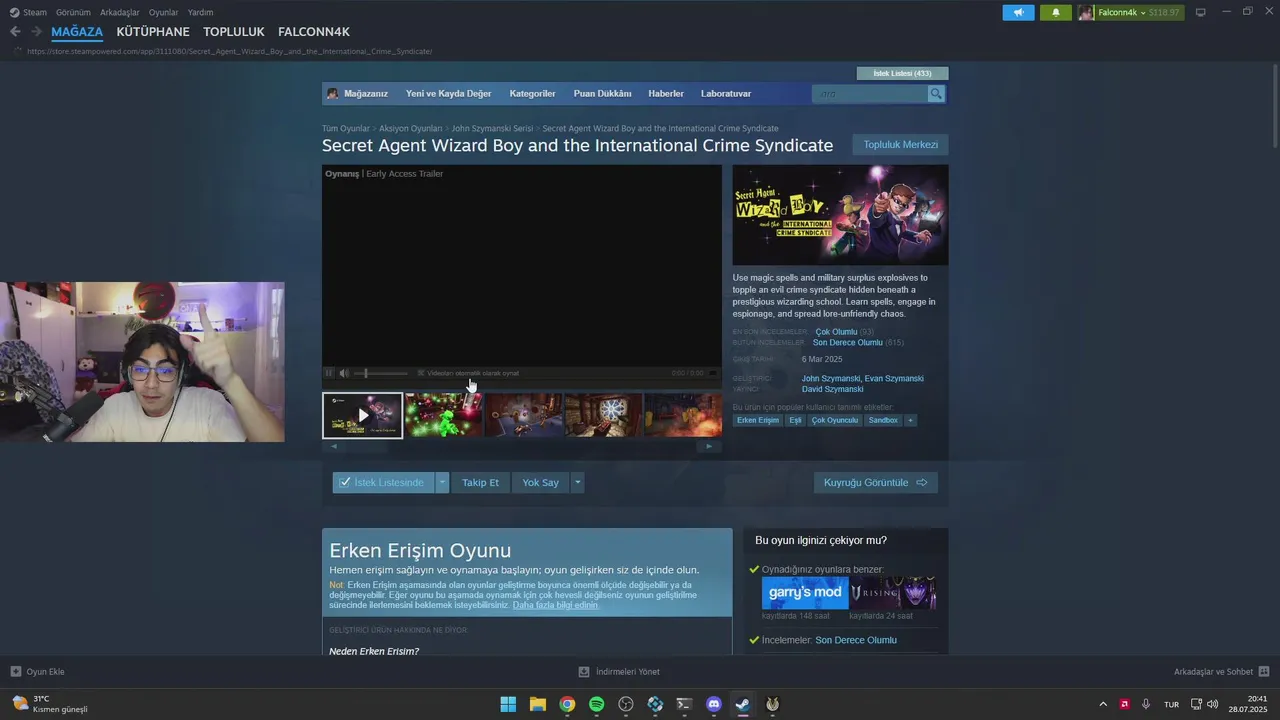Open Yeni ve Kayda Değer menu
This screenshot has height=720, width=1280.
(x=448, y=94)
